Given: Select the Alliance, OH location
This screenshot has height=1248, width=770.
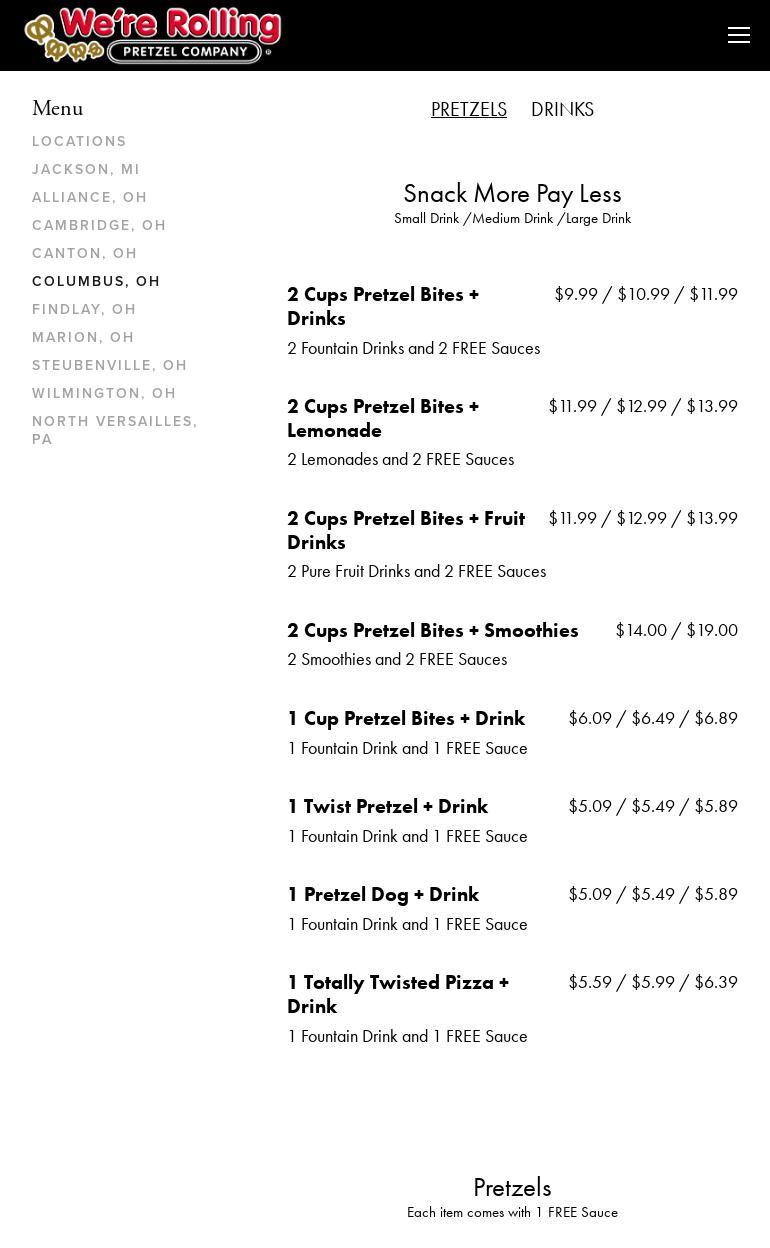Looking at the screenshot, I should [x=90, y=198].
